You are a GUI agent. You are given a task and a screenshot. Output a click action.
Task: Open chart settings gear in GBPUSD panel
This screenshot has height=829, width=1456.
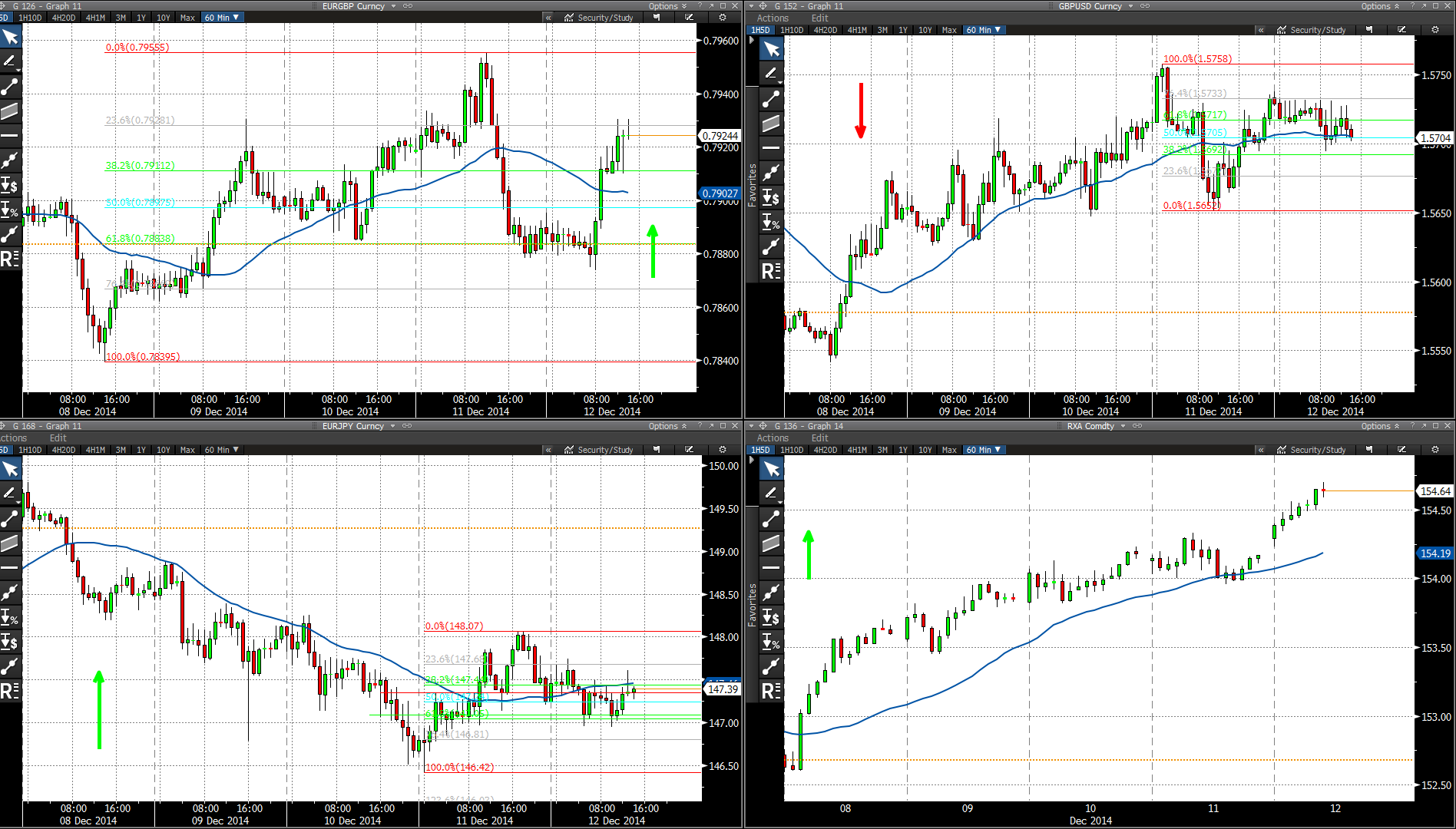[1435, 30]
